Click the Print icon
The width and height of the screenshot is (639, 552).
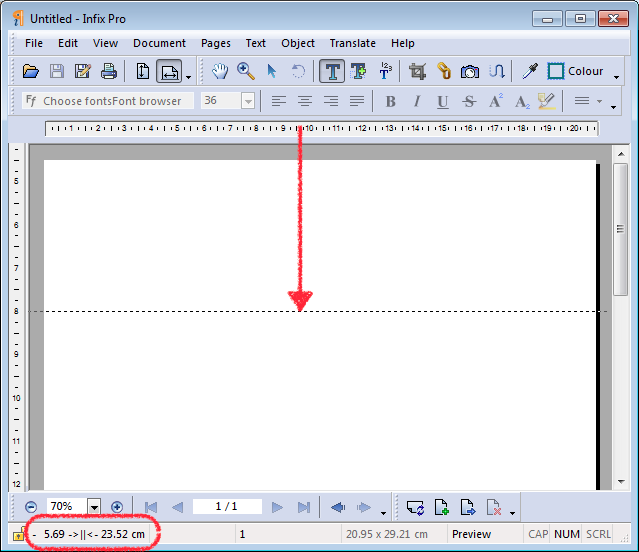pyautogui.click(x=109, y=71)
